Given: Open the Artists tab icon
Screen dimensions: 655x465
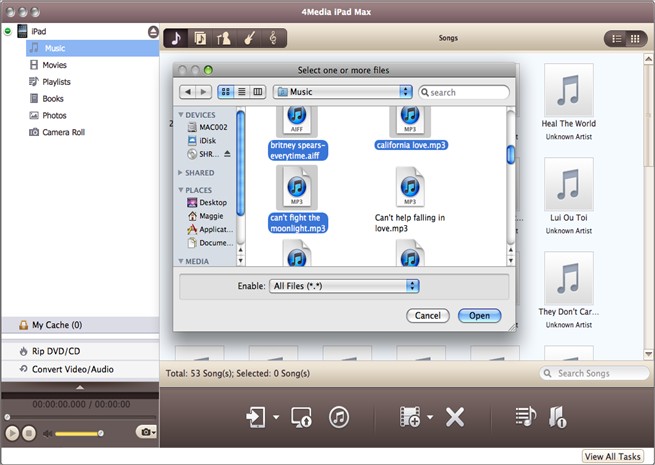Looking at the screenshot, I should pyautogui.click(x=224, y=38).
